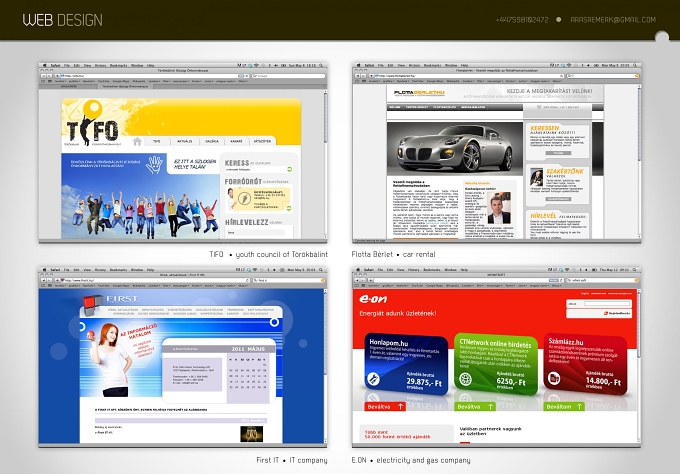Click the login button below the e.on login field

tap(616, 313)
